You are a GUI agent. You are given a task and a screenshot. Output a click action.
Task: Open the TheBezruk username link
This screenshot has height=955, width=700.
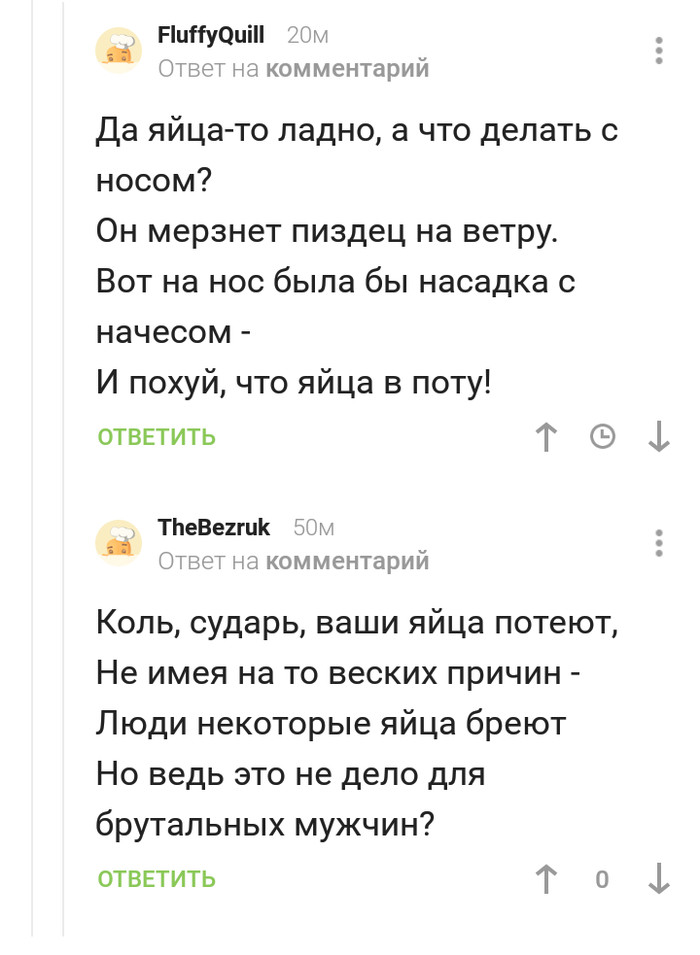tap(214, 528)
